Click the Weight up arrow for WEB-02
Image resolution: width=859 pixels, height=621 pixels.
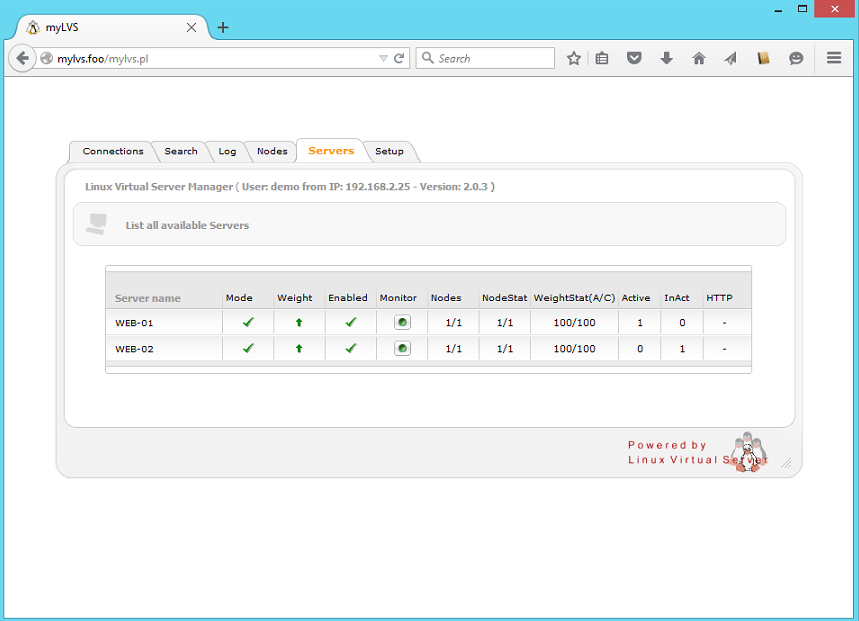point(298,349)
